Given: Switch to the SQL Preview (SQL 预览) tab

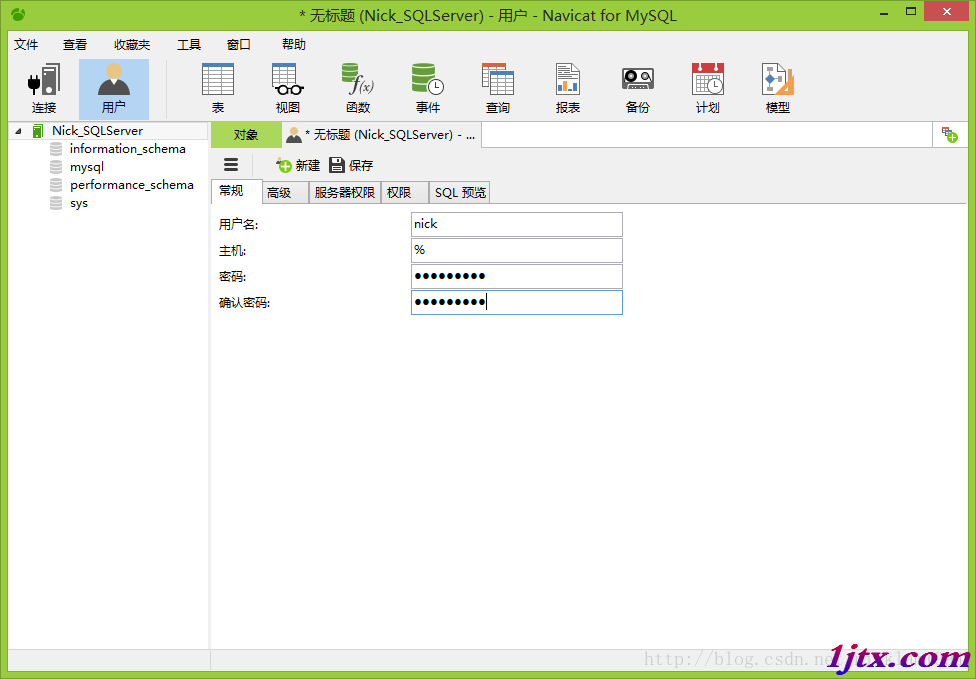Looking at the screenshot, I should (459, 192).
